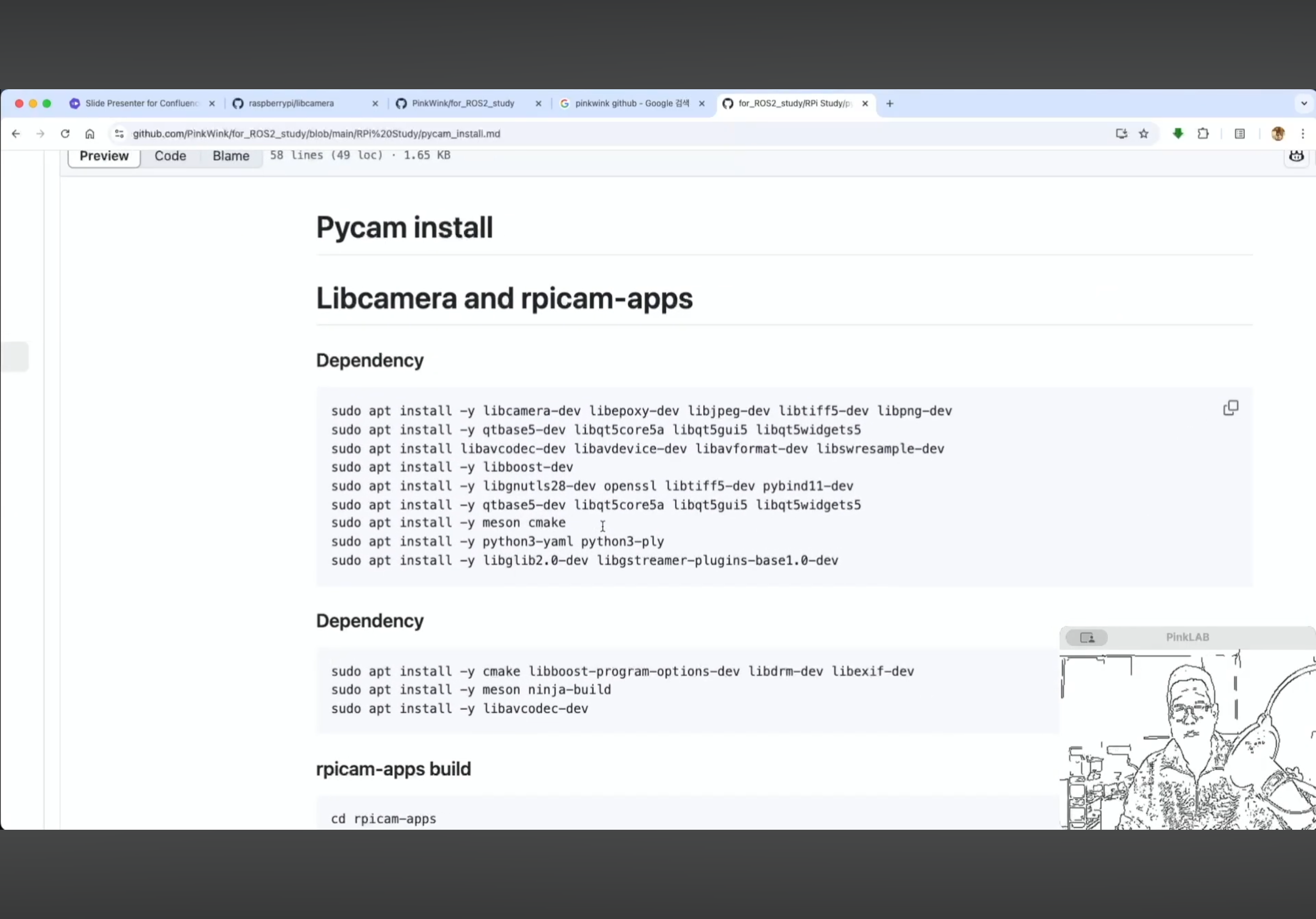
Task: Switch to raspberrypi/libcamera tab
Action: pos(291,104)
